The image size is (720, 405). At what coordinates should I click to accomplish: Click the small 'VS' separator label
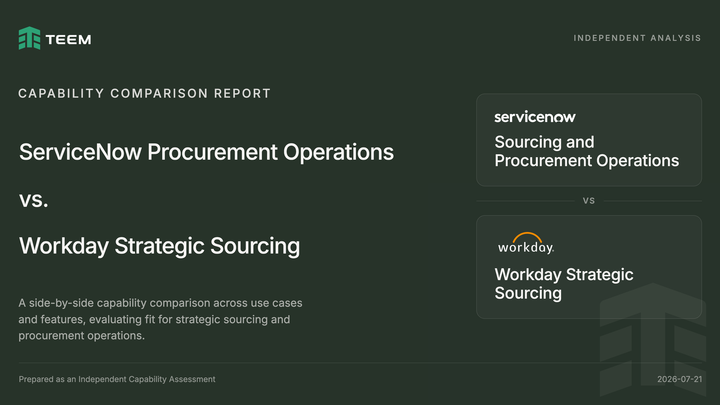[589, 201]
